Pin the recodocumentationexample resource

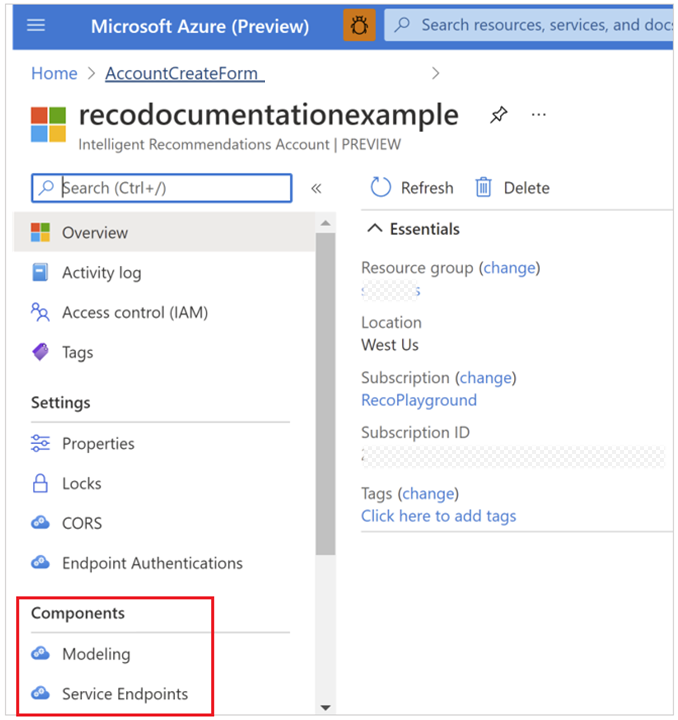499,114
